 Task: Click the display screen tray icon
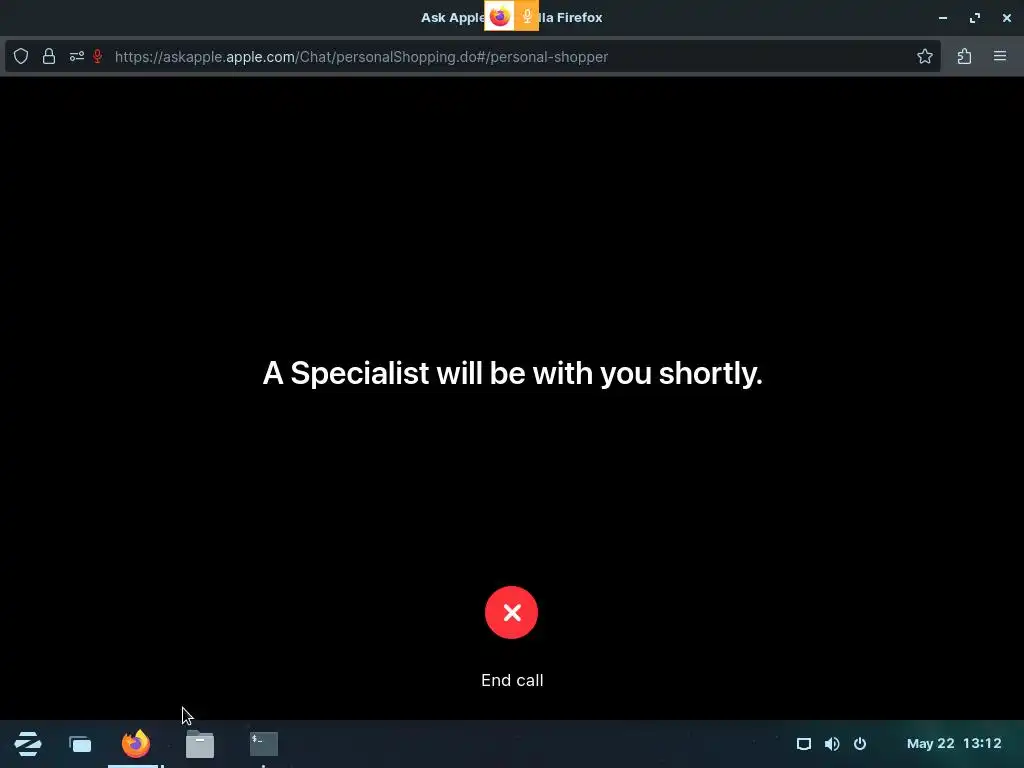tap(804, 744)
